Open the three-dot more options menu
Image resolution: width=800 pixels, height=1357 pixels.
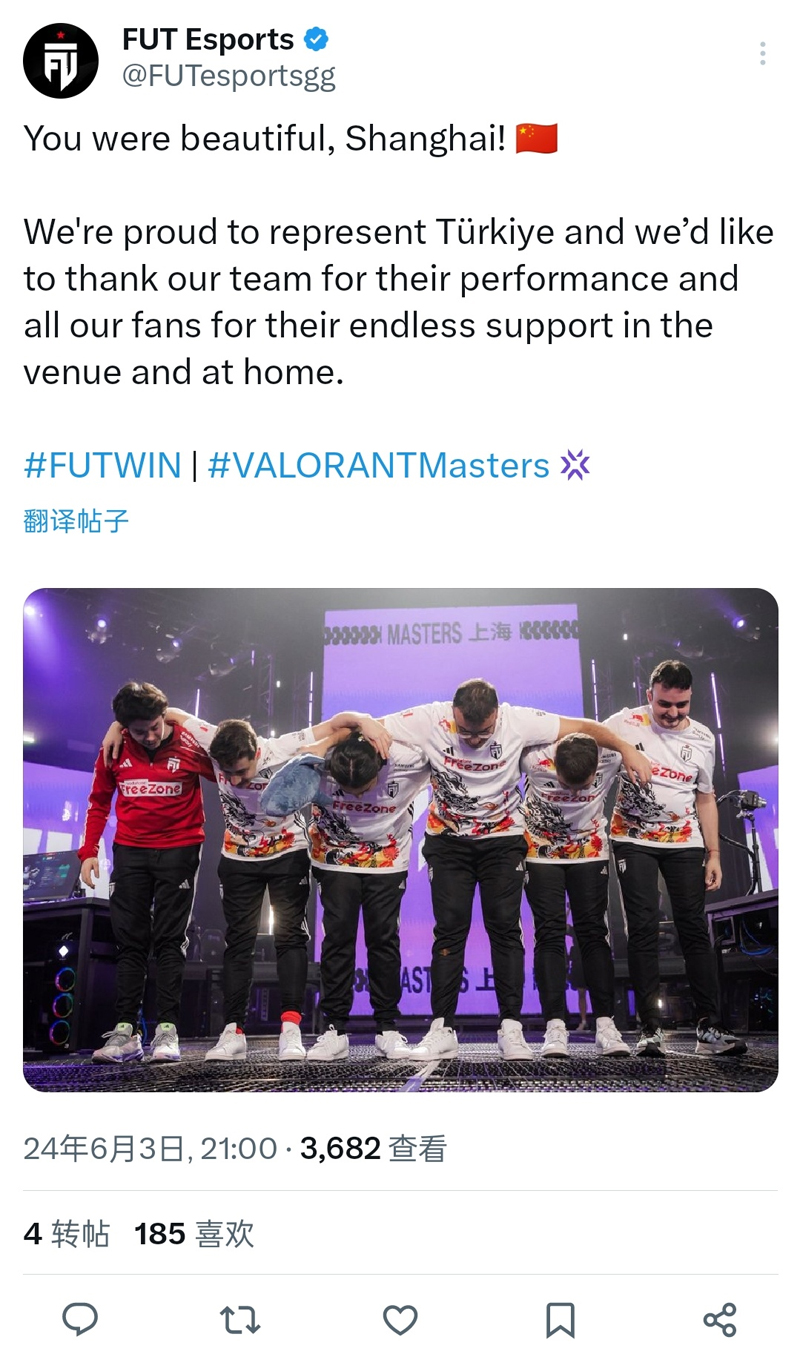[x=763, y=54]
